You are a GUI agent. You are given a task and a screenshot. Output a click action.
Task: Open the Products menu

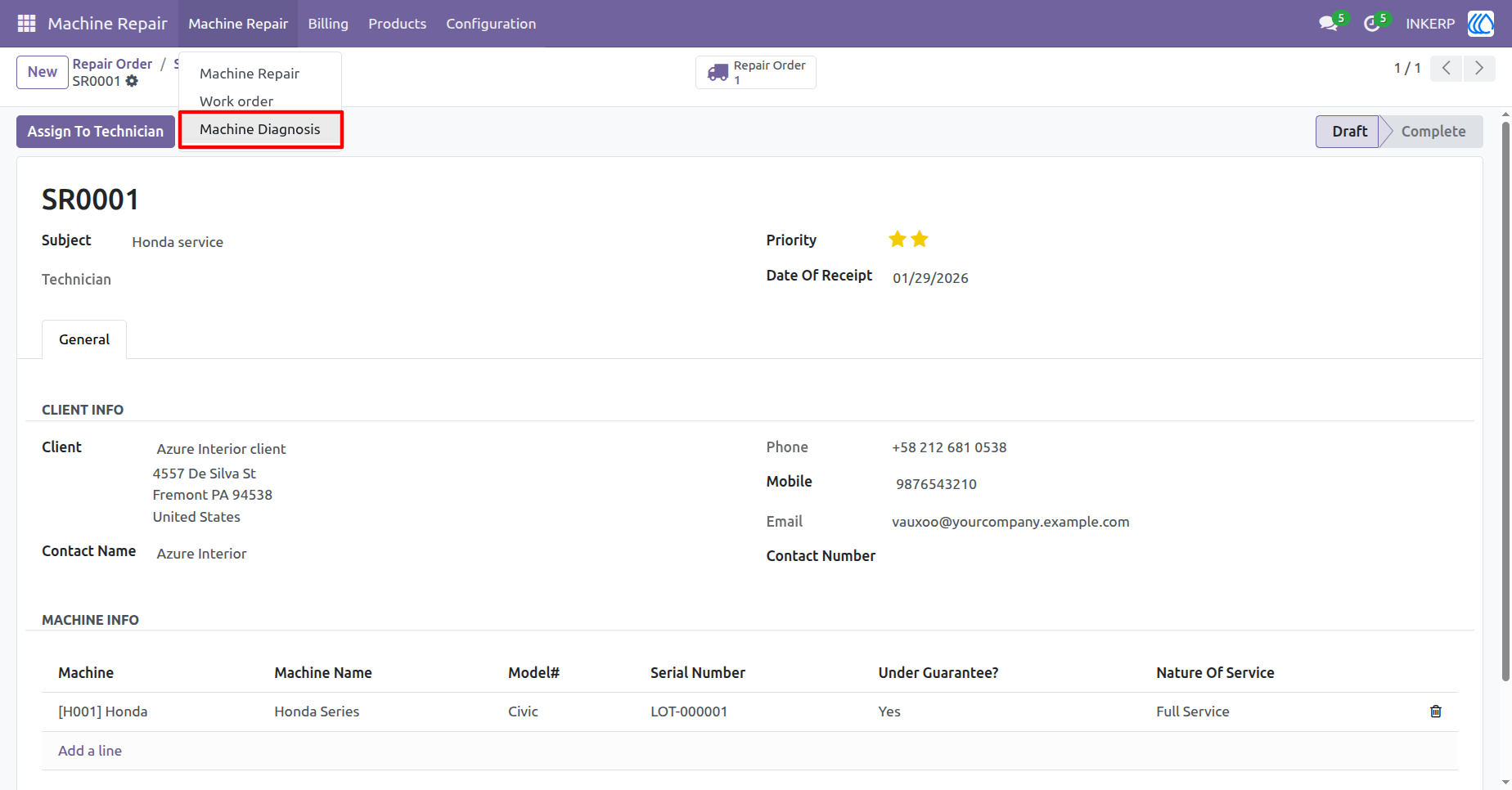pyautogui.click(x=397, y=24)
